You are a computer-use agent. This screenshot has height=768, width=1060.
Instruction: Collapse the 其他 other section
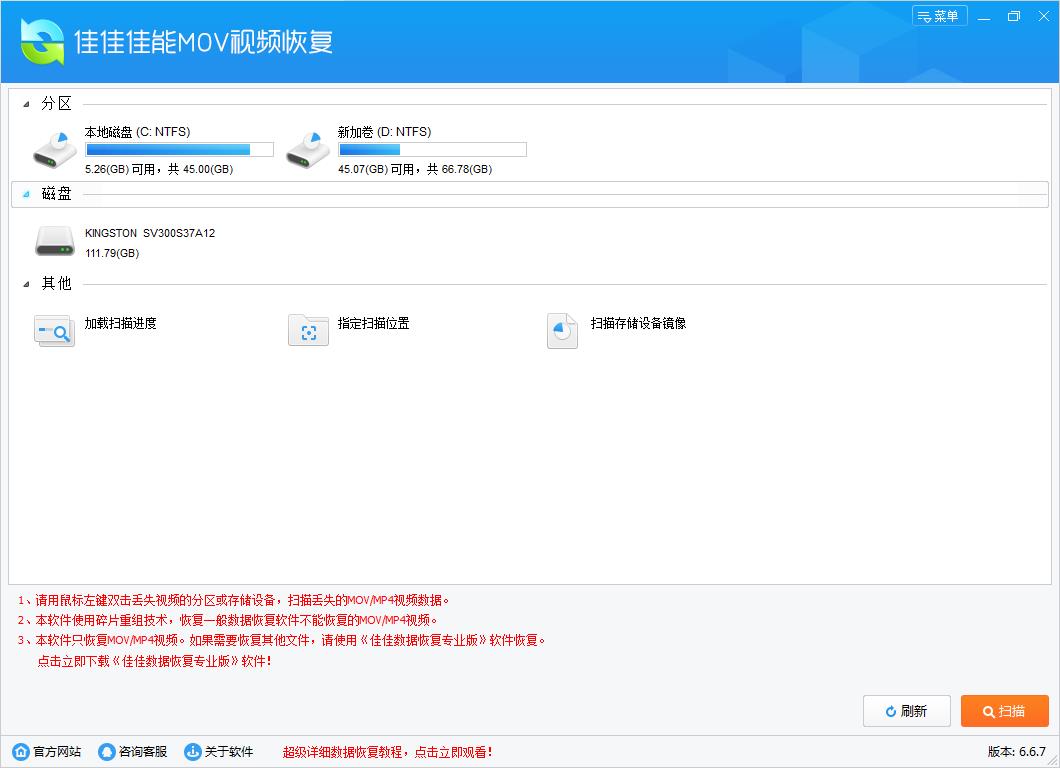coord(27,284)
